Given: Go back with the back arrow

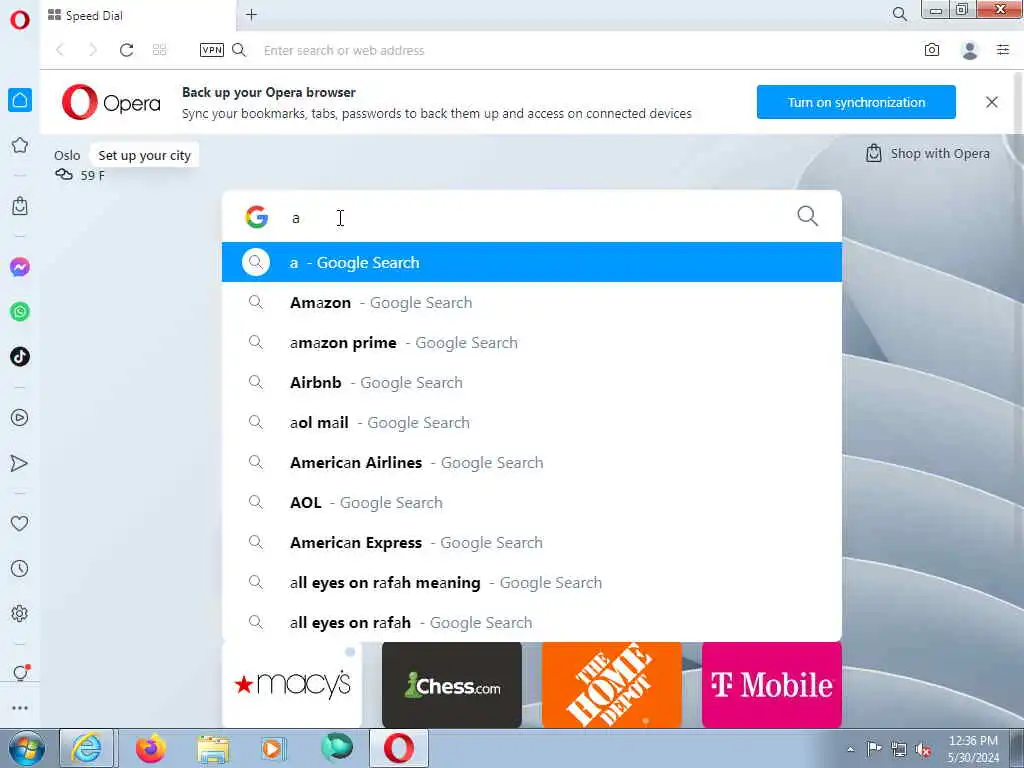Looking at the screenshot, I should click(x=60, y=50).
